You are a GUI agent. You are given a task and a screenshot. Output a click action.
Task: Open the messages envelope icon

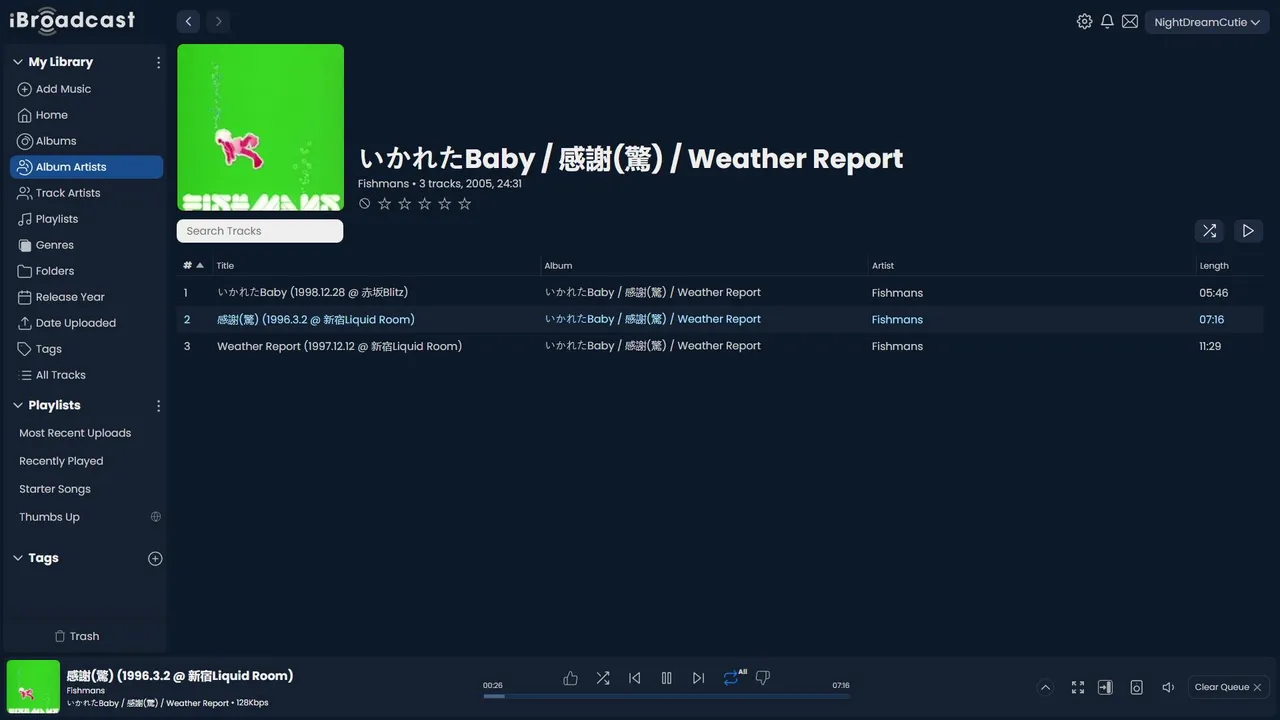[1130, 21]
